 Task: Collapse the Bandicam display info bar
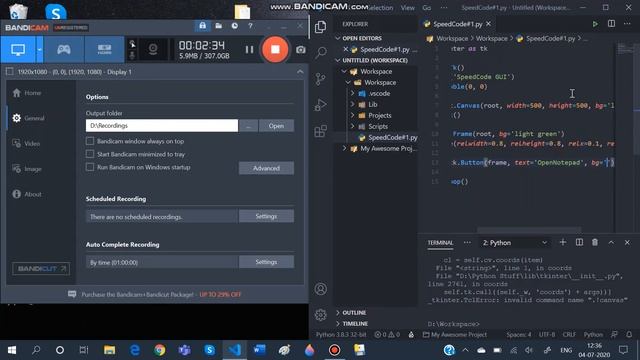(x=300, y=72)
